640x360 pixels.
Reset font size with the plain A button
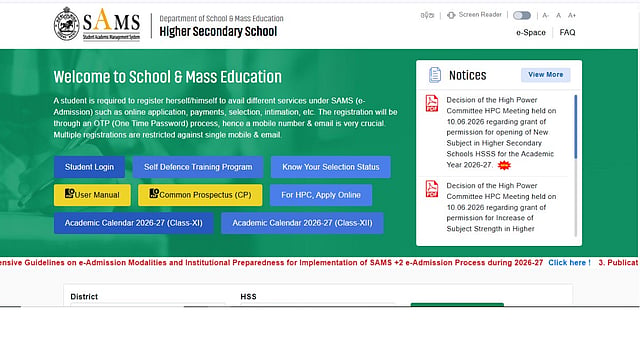[558, 16]
